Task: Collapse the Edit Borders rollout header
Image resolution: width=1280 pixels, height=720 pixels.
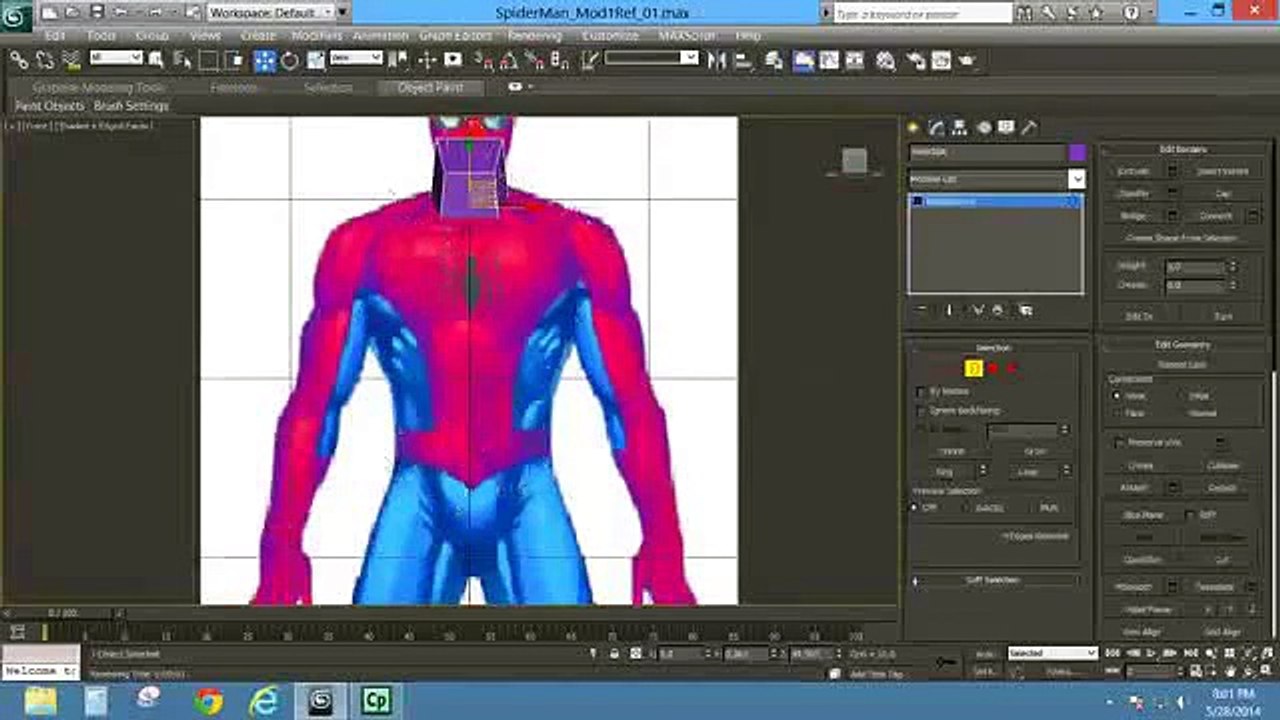Action: (1183, 149)
